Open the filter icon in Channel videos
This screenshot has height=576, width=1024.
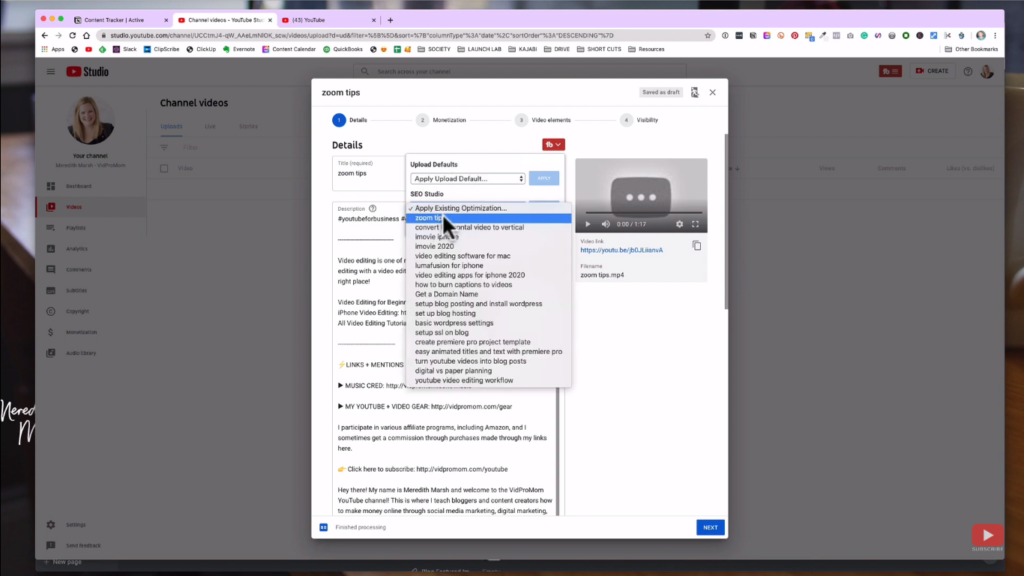point(165,148)
